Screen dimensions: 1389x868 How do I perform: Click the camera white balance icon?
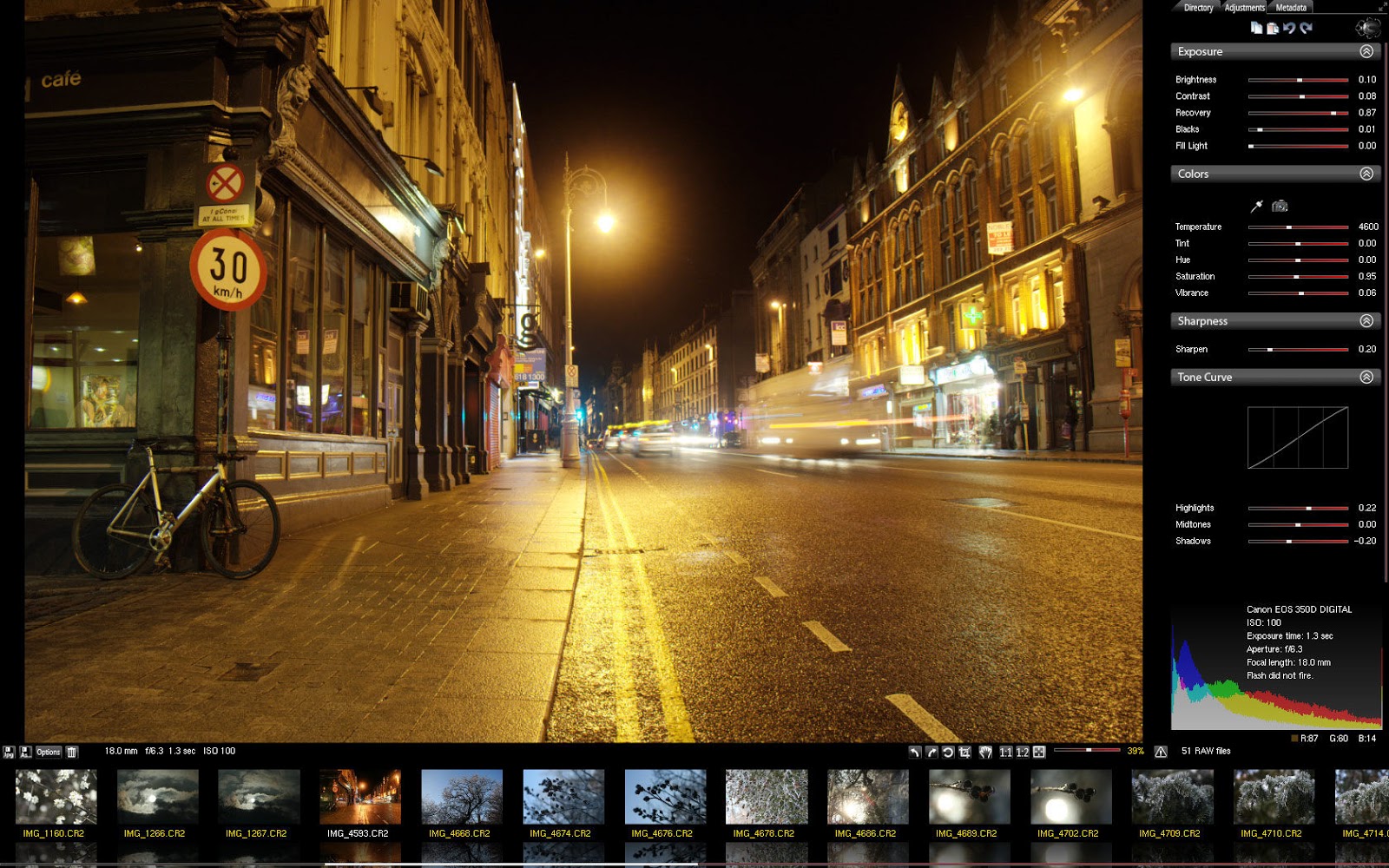point(1280,207)
